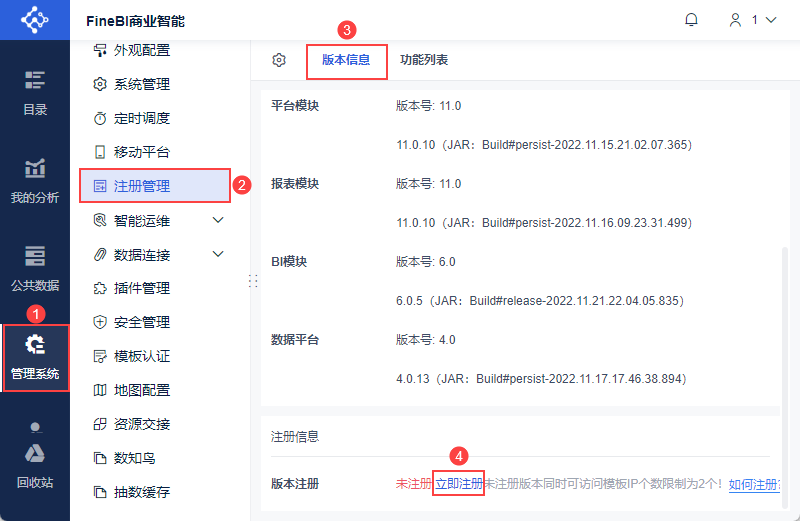Click the 未注册 status text

pyautogui.click(x=414, y=484)
